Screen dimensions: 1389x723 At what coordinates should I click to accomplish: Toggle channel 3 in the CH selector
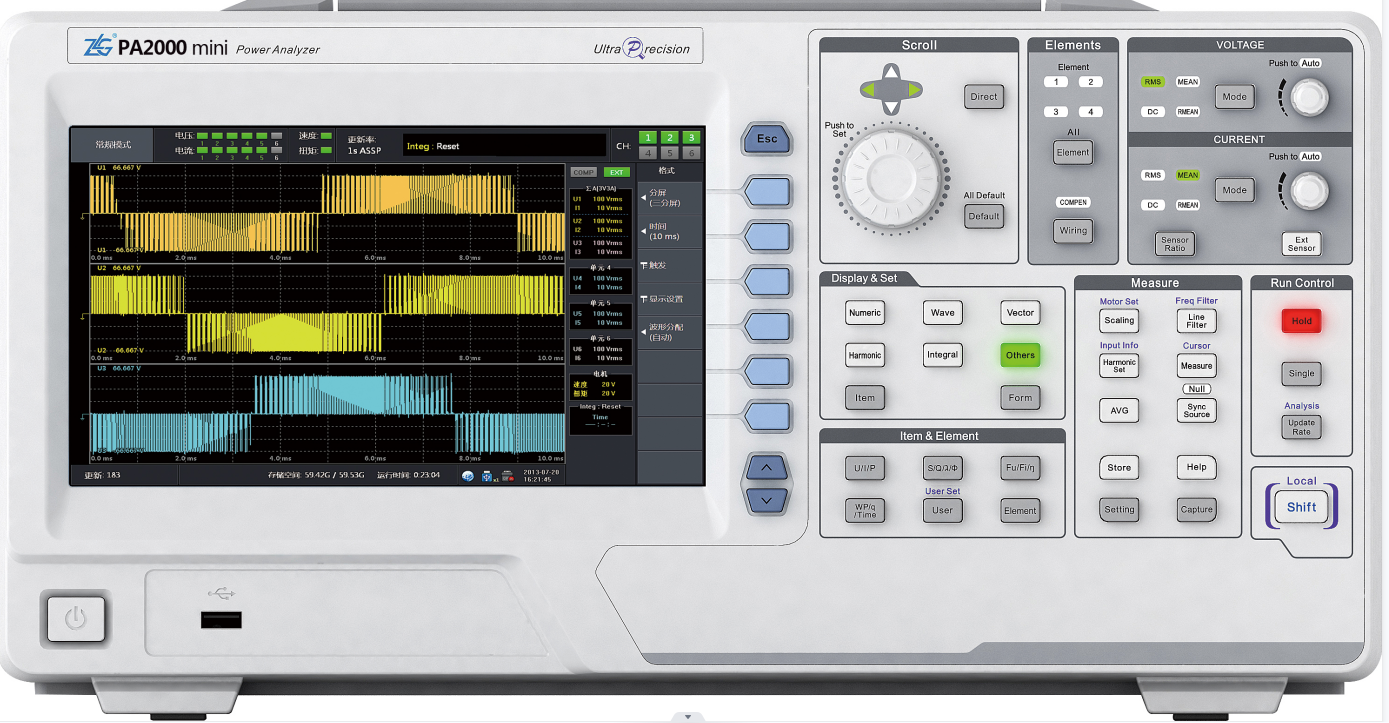pyautogui.click(x=690, y=138)
